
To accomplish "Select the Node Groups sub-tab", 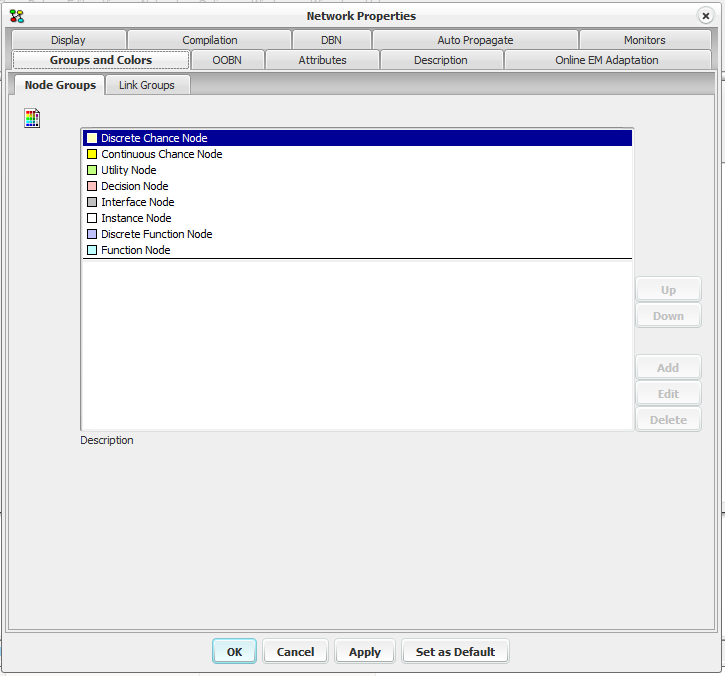I will [x=60, y=85].
